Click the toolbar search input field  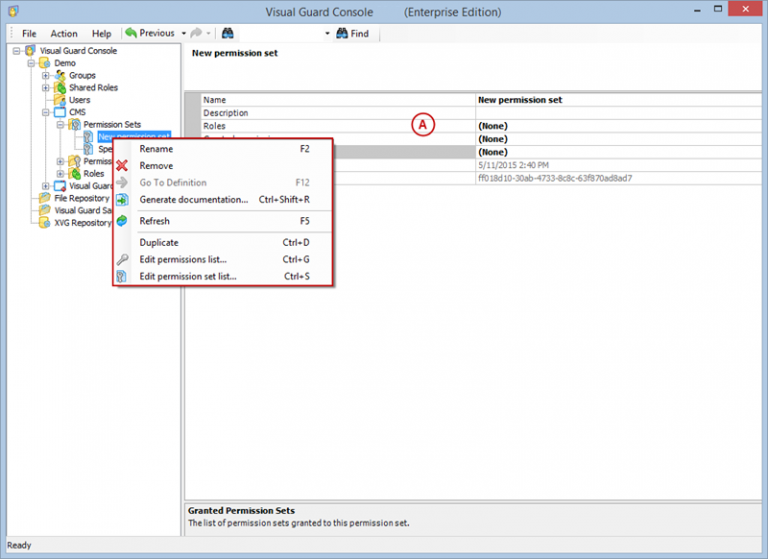click(281, 33)
